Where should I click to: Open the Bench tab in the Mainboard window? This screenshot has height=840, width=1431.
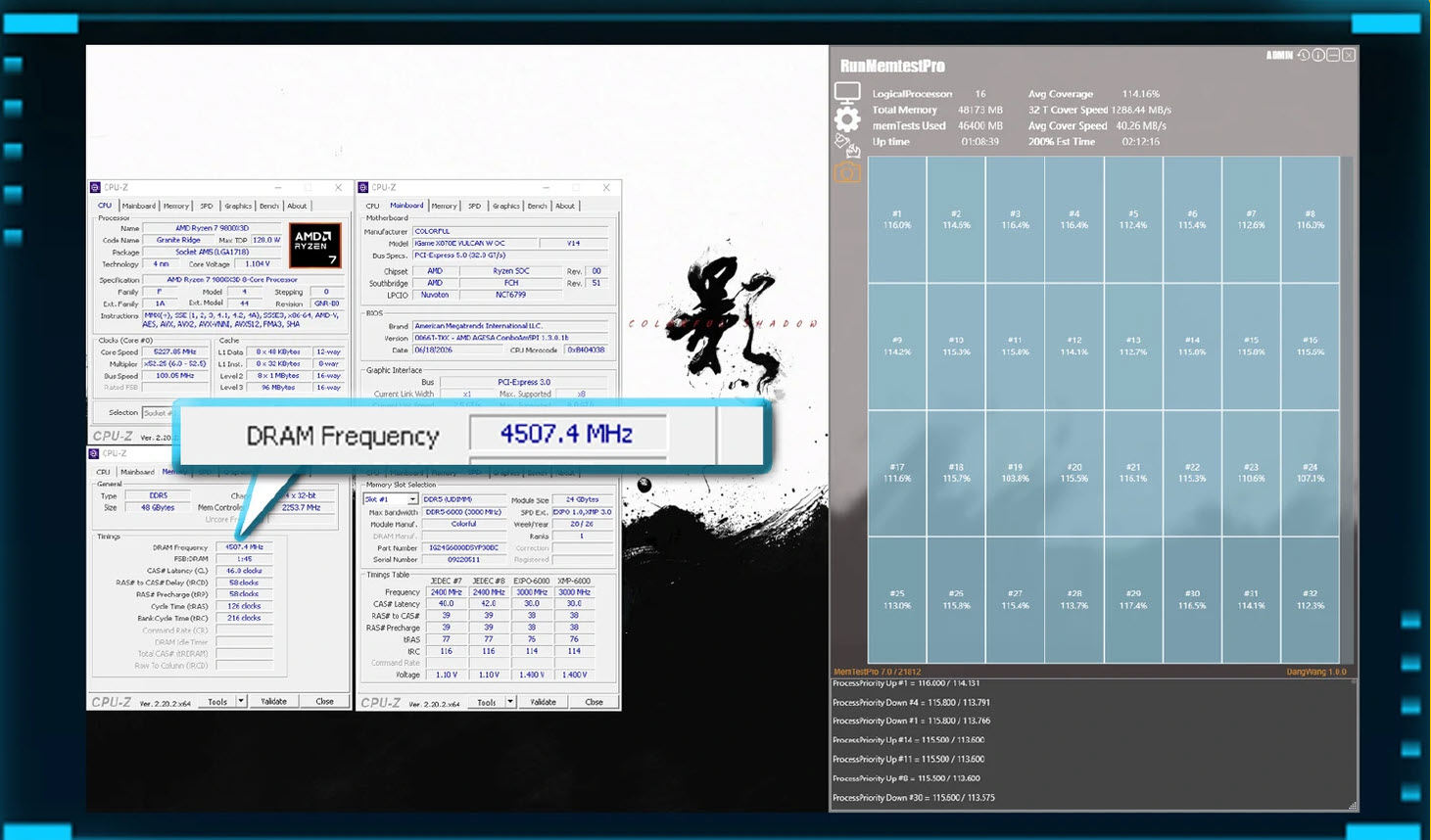pos(538,206)
